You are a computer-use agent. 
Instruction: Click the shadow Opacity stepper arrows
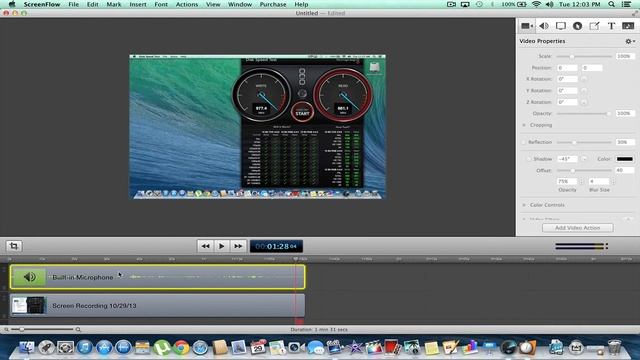(x=581, y=181)
